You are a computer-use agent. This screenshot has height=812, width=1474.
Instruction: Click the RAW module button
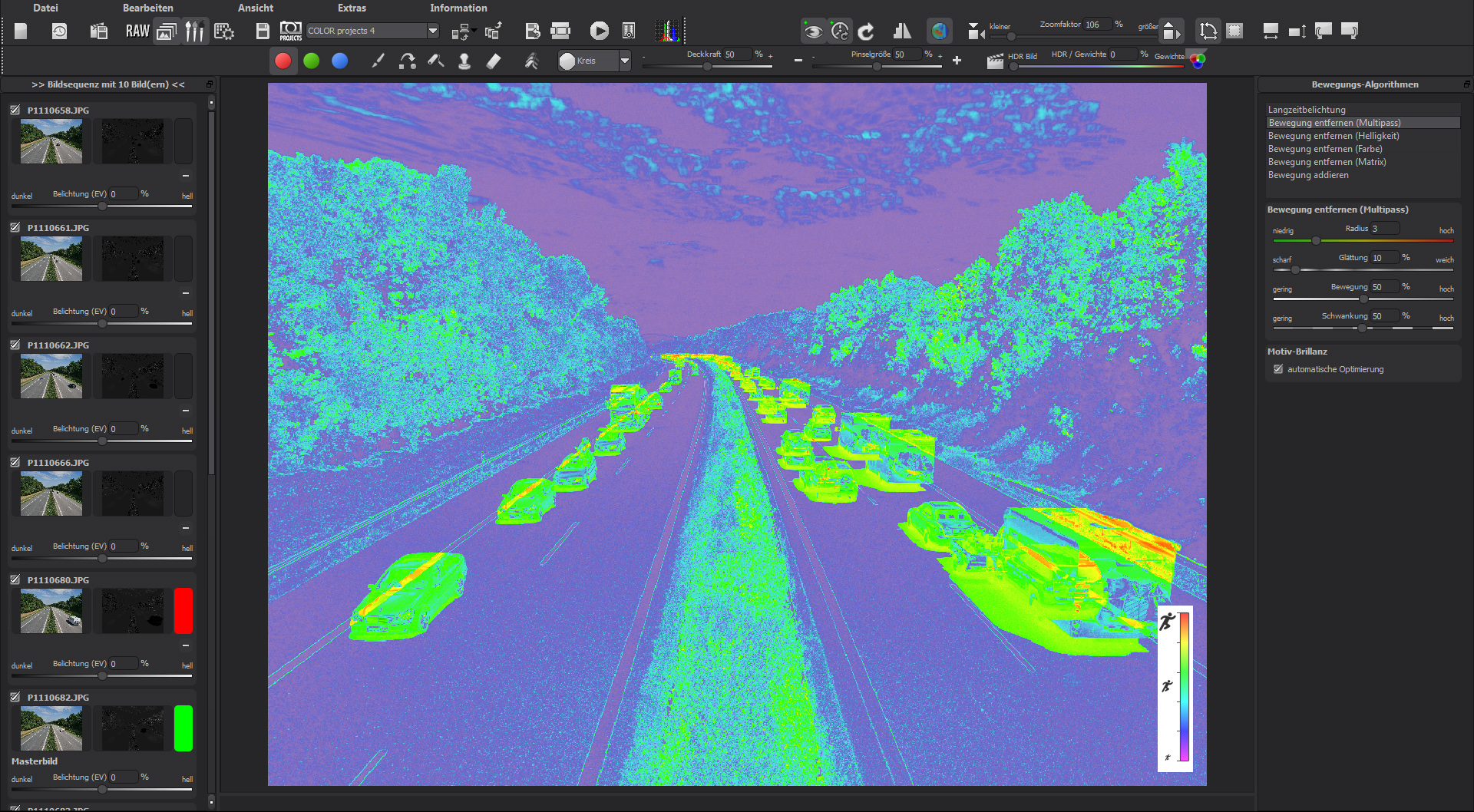pyautogui.click(x=137, y=31)
